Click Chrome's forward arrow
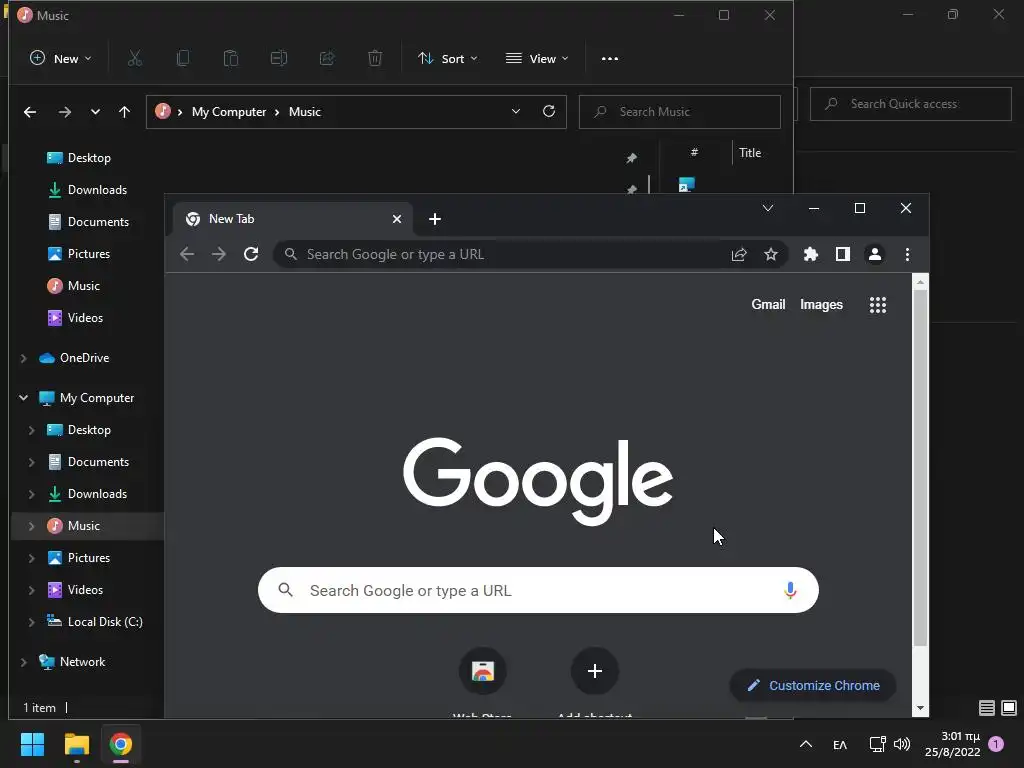1024x768 pixels. point(219,254)
